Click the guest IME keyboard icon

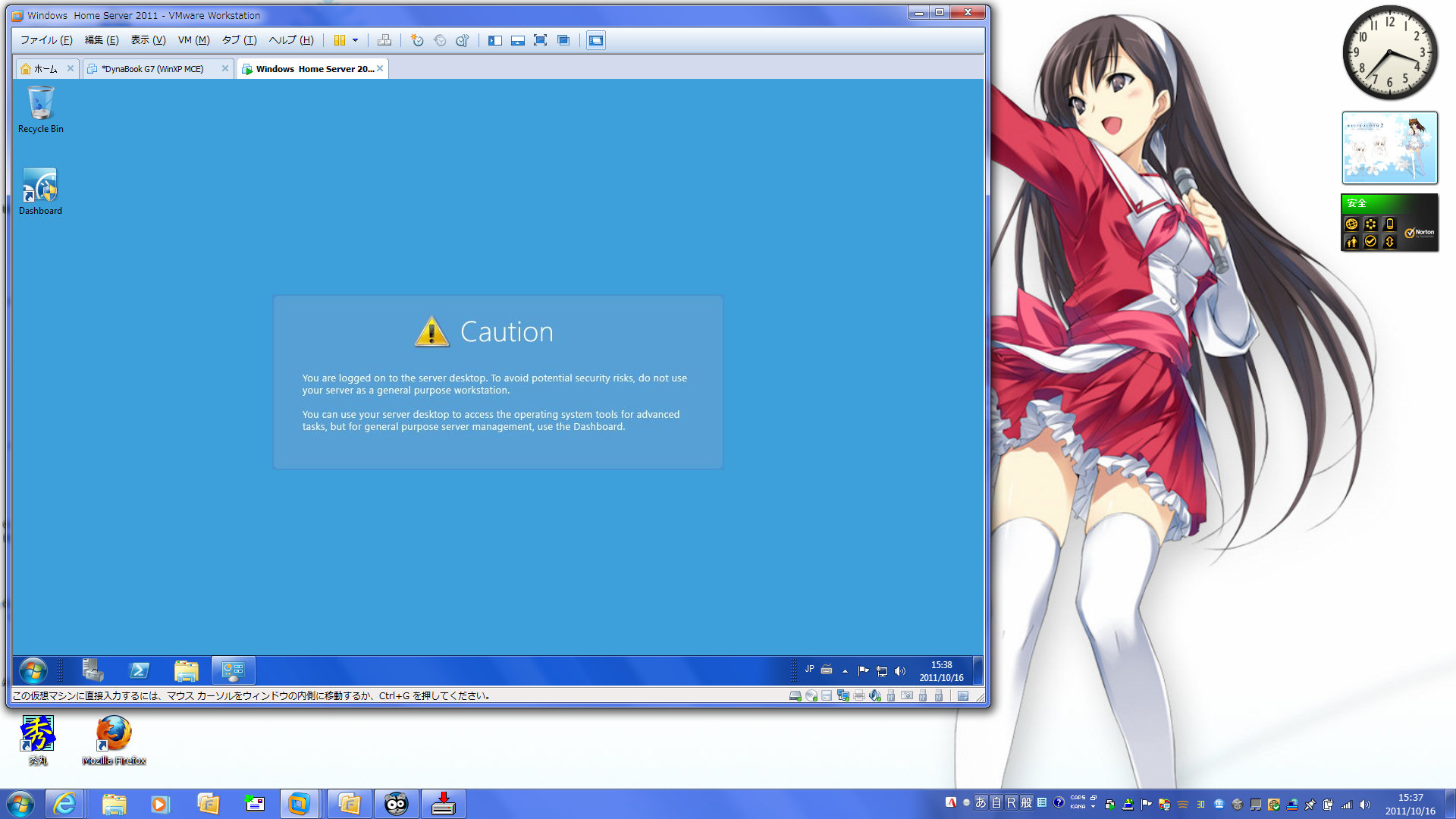click(x=827, y=670)
